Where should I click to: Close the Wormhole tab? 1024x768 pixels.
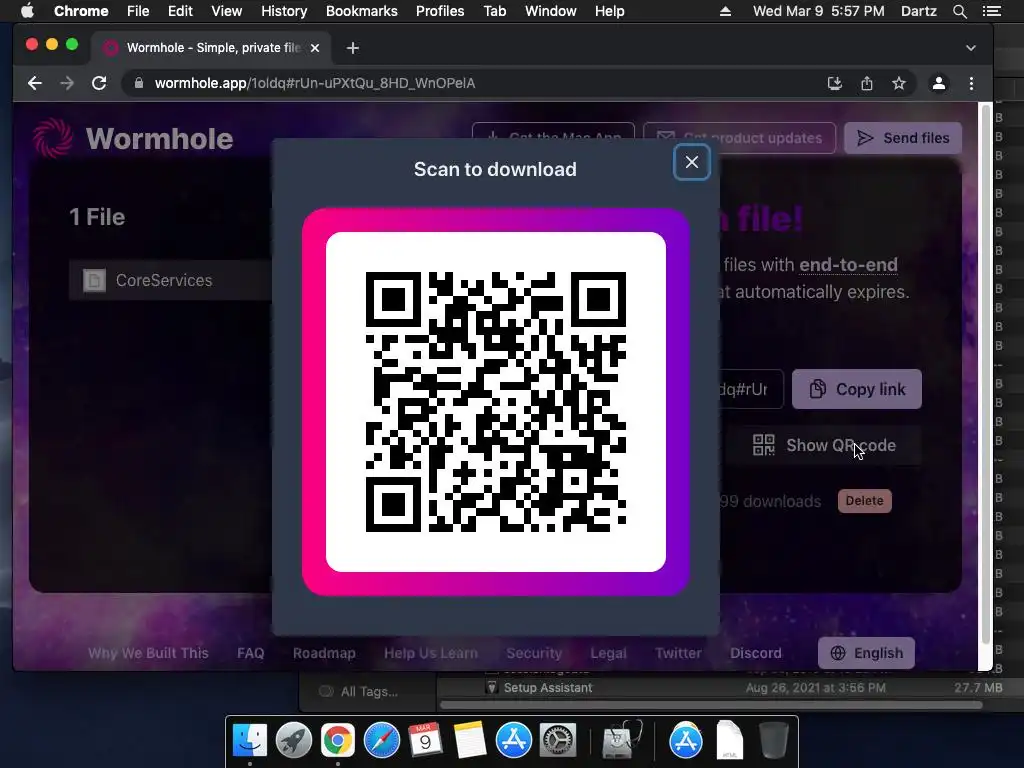tap(315, 48)
